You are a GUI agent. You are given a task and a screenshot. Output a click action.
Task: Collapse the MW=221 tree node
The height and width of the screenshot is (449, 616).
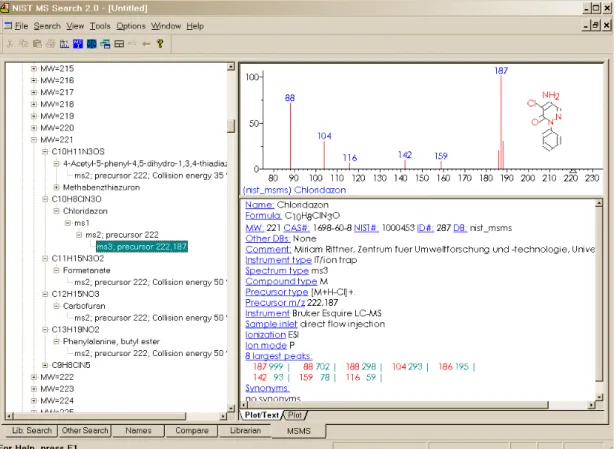coord(34,139)
